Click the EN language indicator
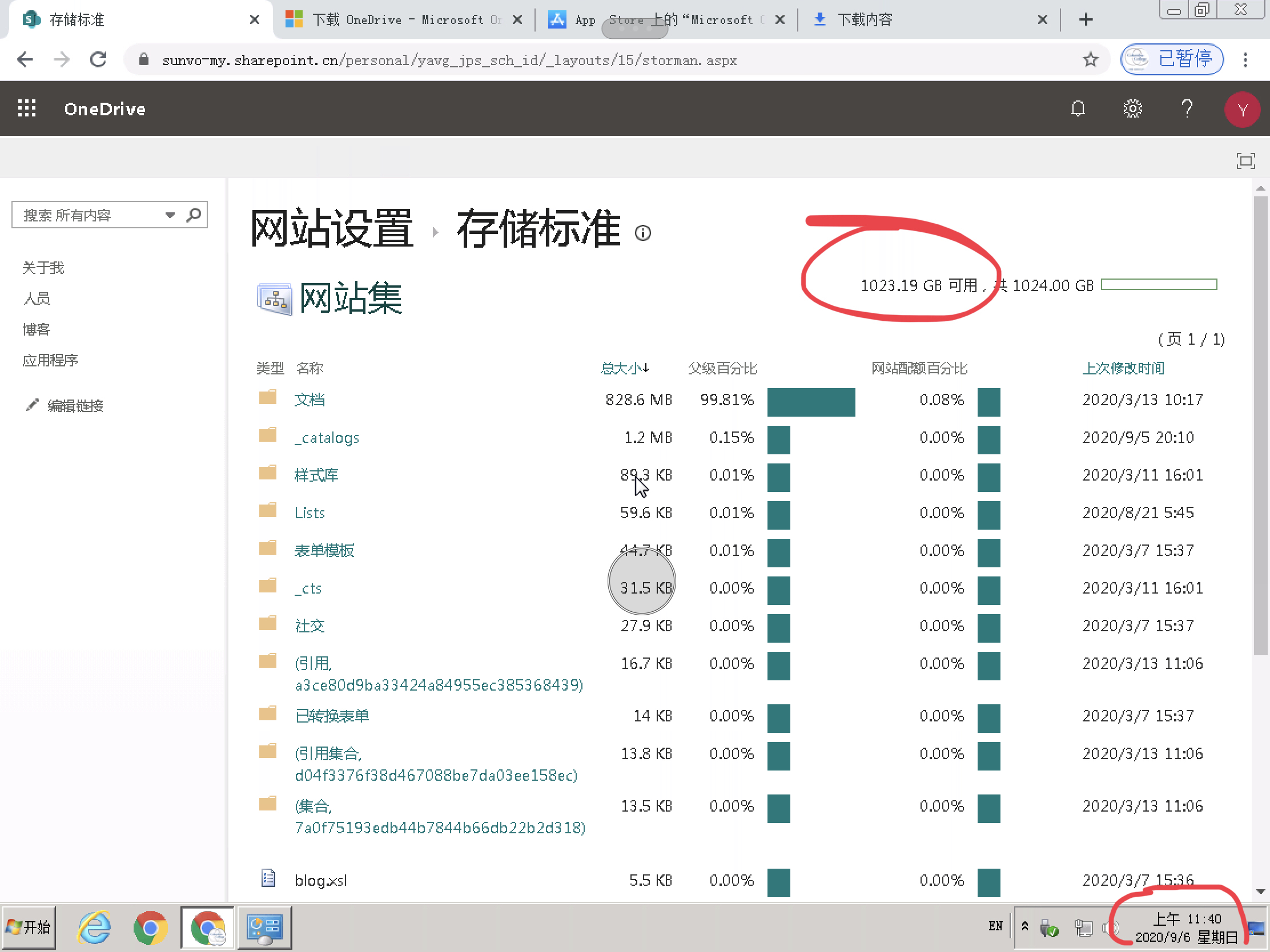 point(995,926)
